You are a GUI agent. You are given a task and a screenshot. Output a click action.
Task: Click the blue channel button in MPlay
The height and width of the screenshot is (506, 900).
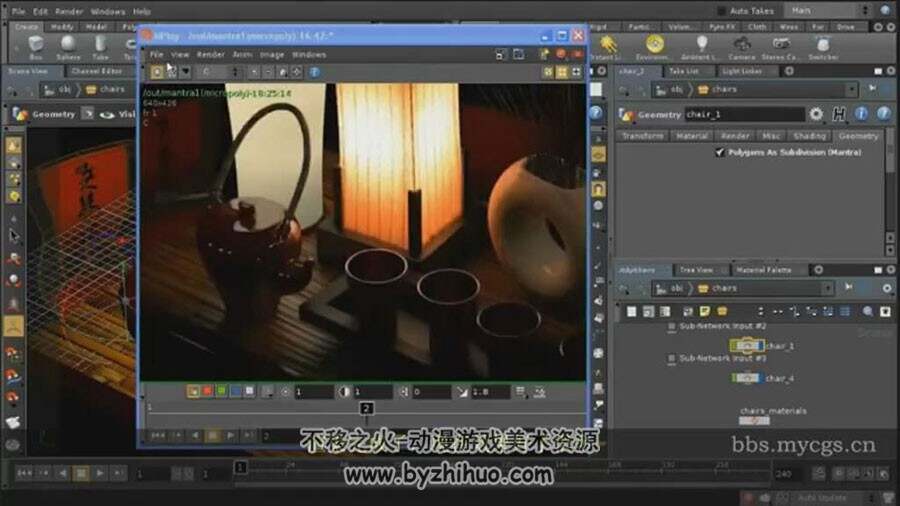(x=235, y=391)
